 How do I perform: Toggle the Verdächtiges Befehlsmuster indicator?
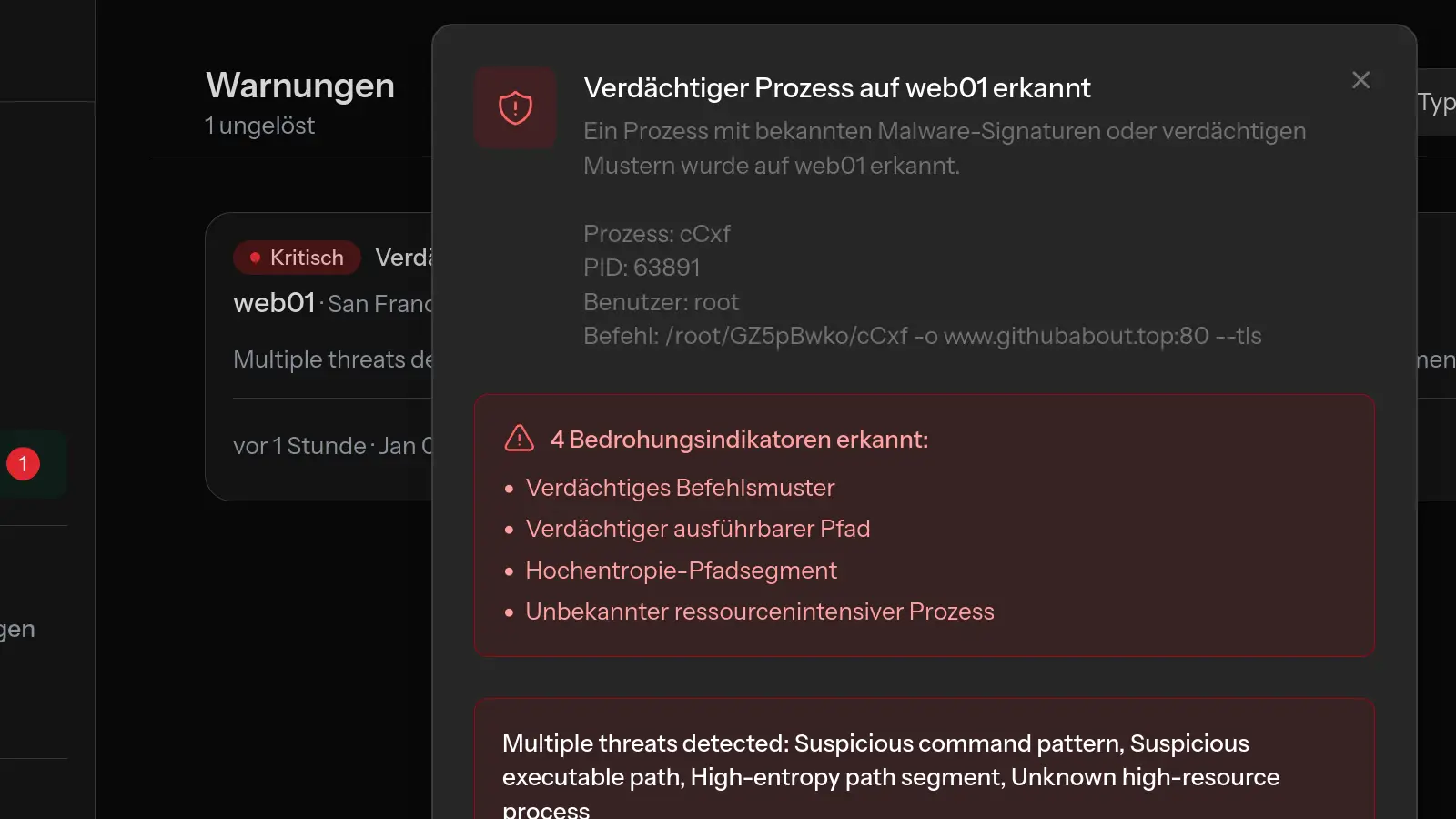point(680,488)
